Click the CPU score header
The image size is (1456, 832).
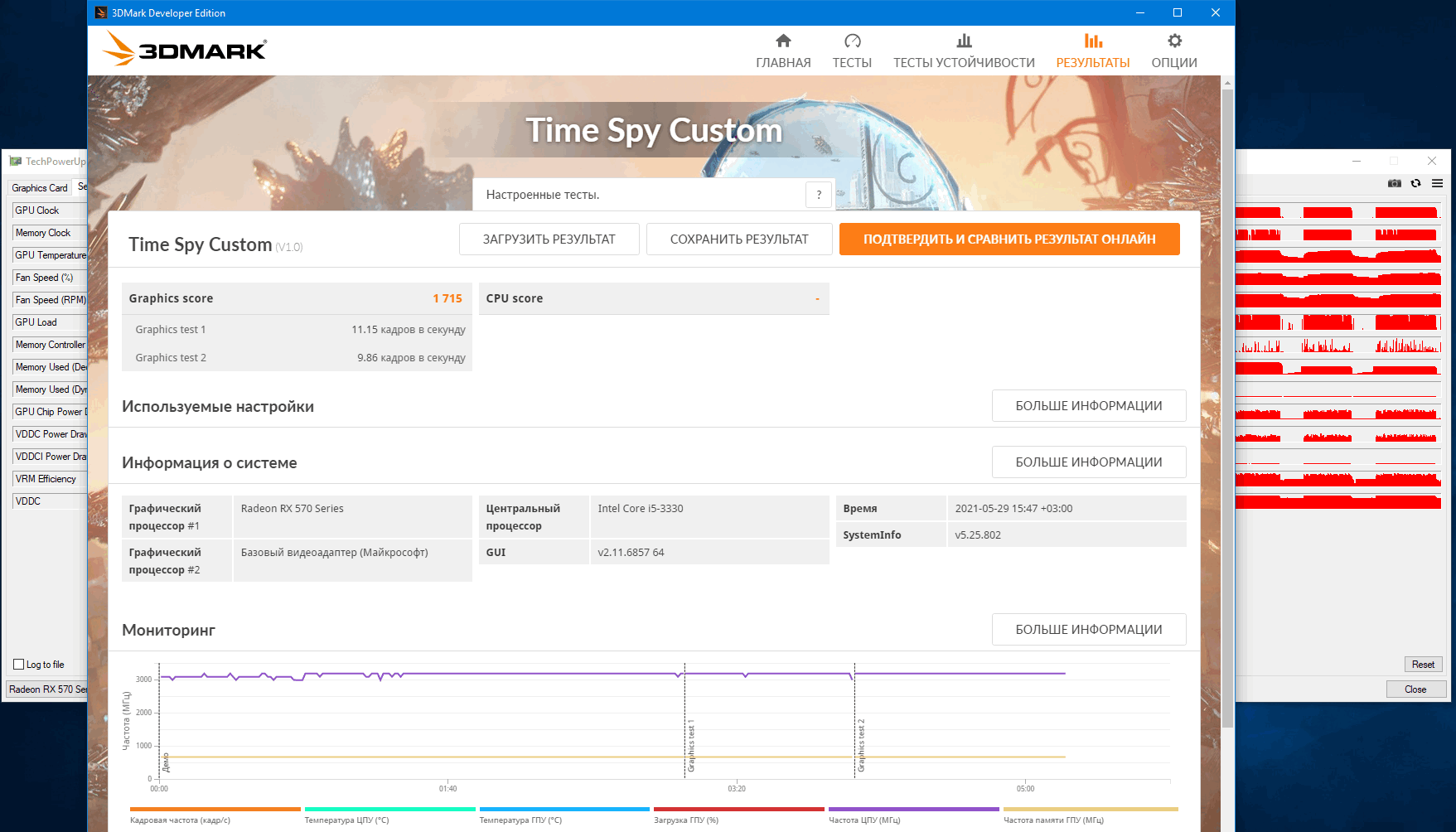pyautogui.click(x=654, y=298)
